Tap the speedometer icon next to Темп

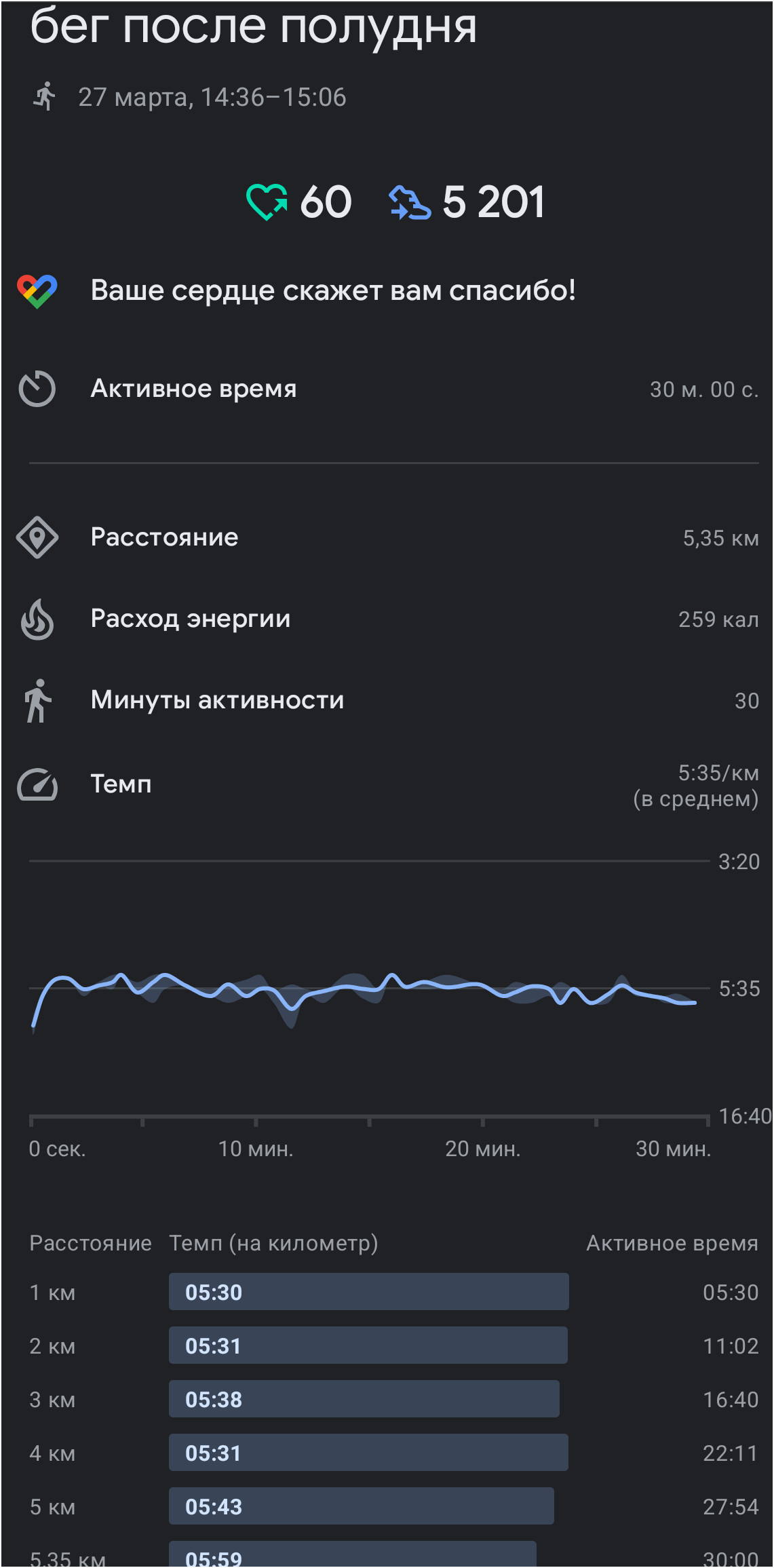(37, 784)
